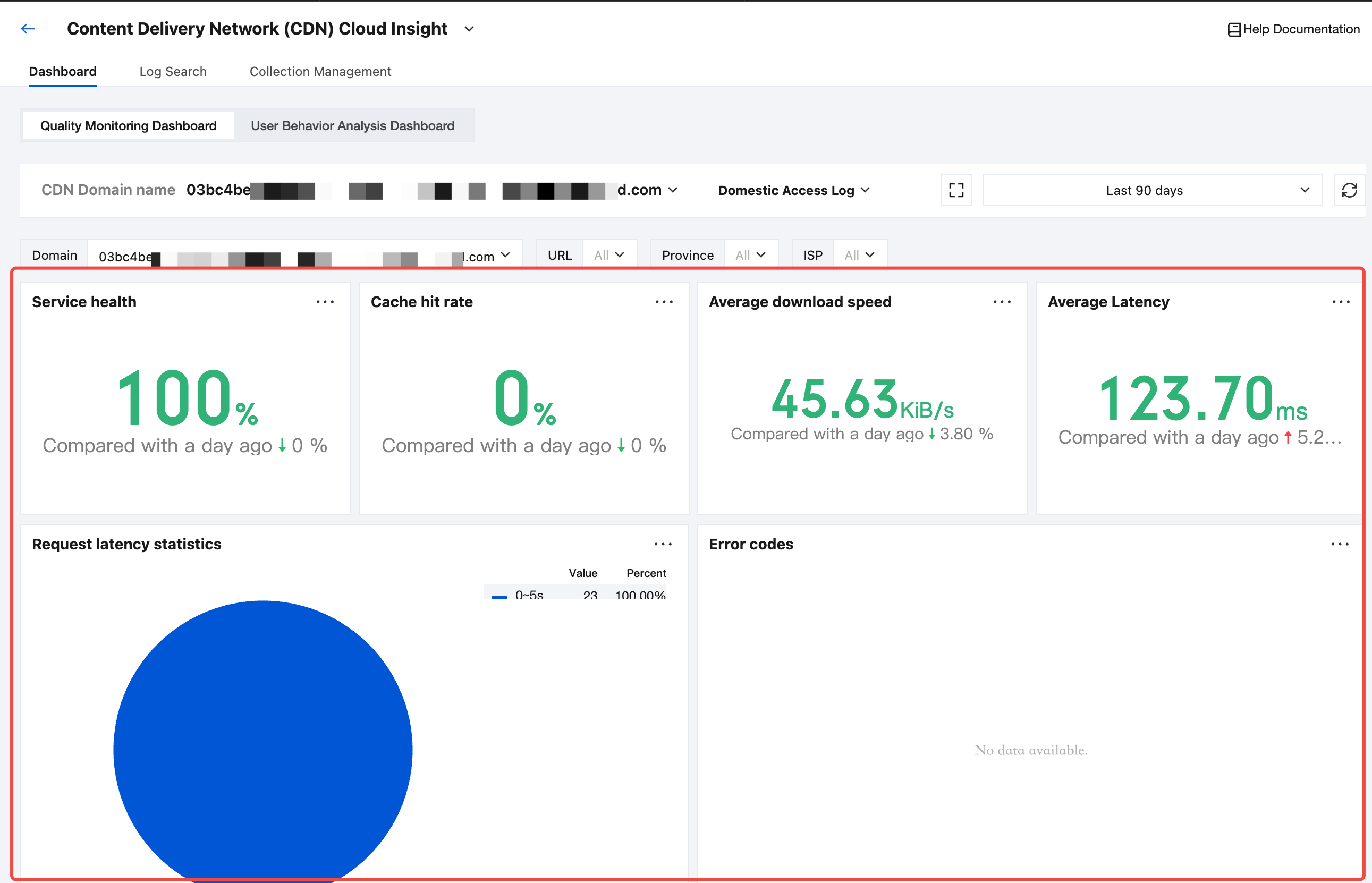Image resolution: width=1372 pixels, height=883 pixels.
Task: Switch to User Behavior Analysis Dashboard
Action: 353,125
